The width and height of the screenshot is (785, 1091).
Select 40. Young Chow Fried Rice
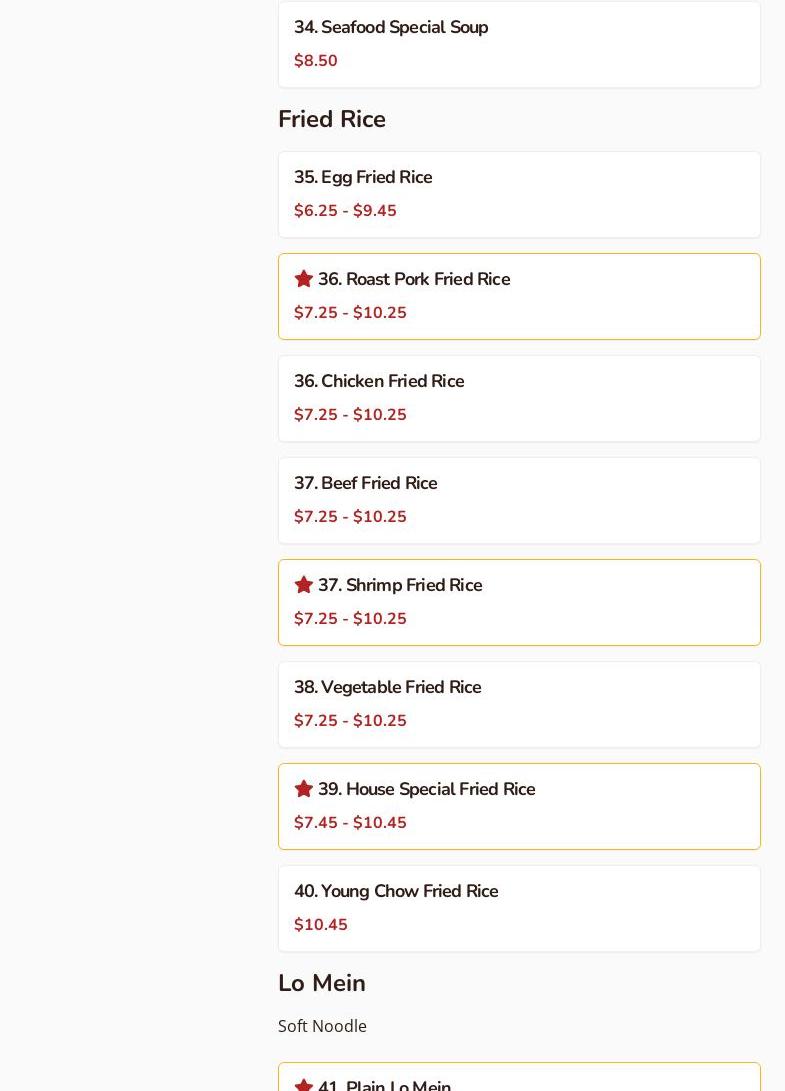(396, 892)
